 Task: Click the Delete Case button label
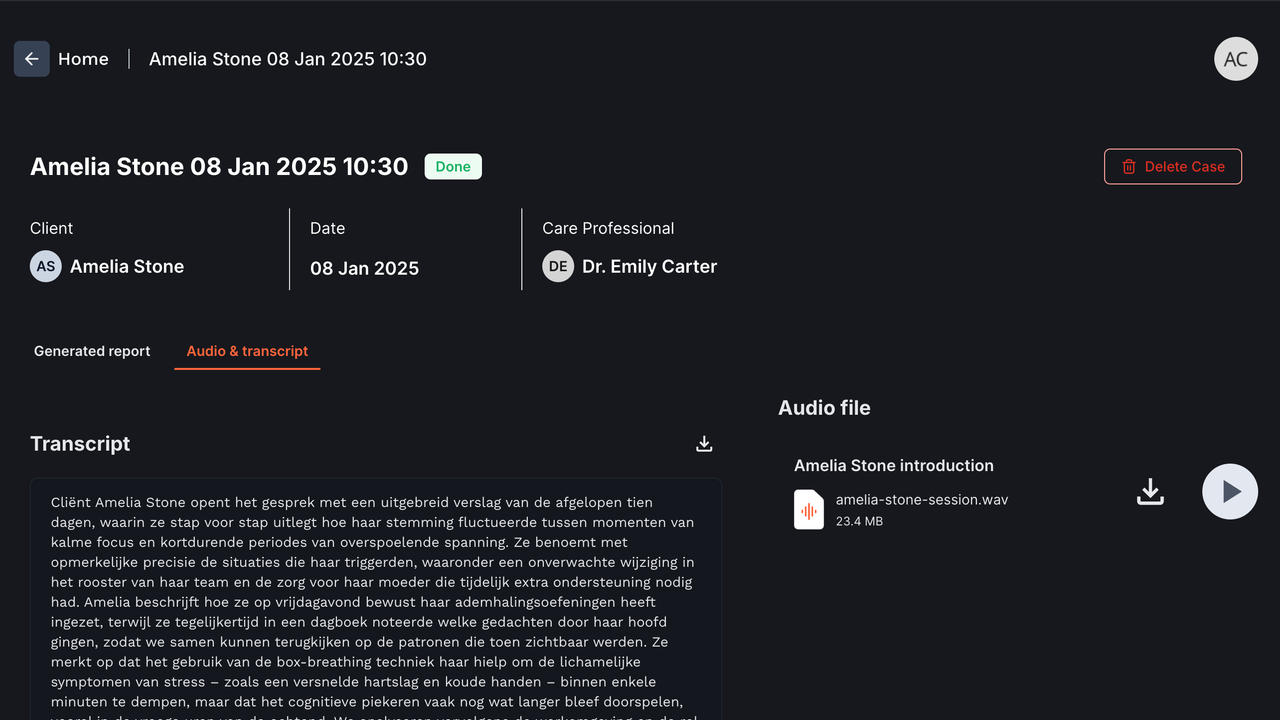1184,167
